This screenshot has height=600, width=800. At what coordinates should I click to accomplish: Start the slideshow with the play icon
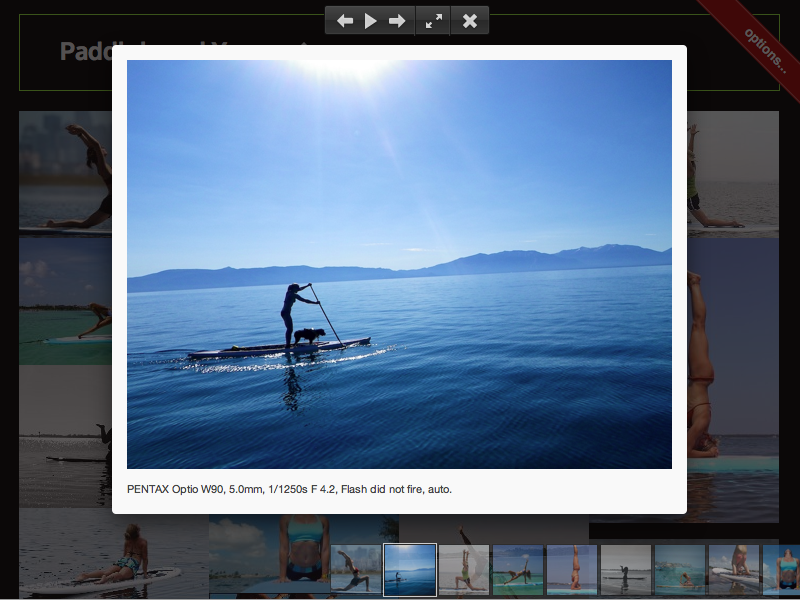(371, 21)
